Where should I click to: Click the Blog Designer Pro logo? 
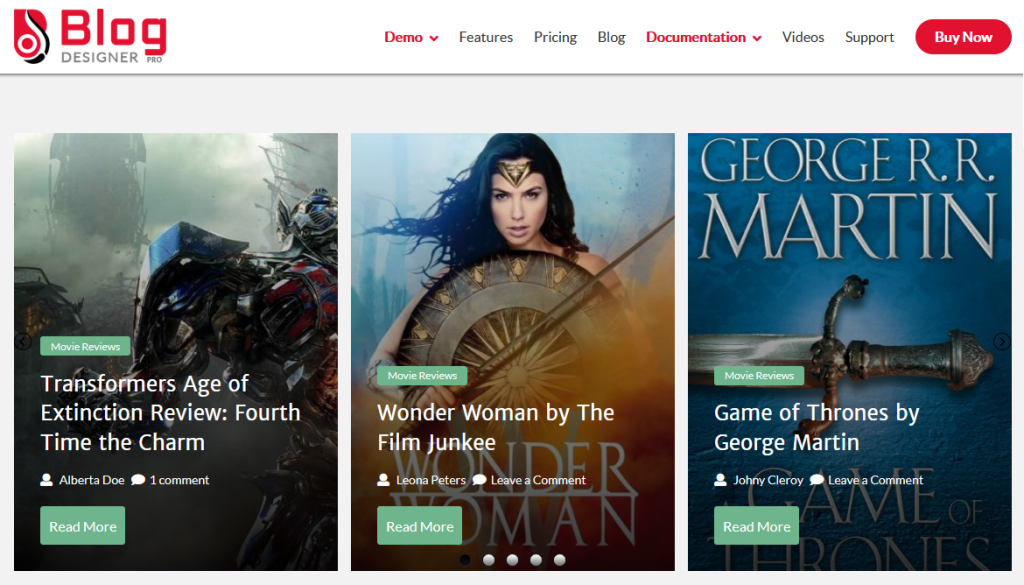[90, 37]
